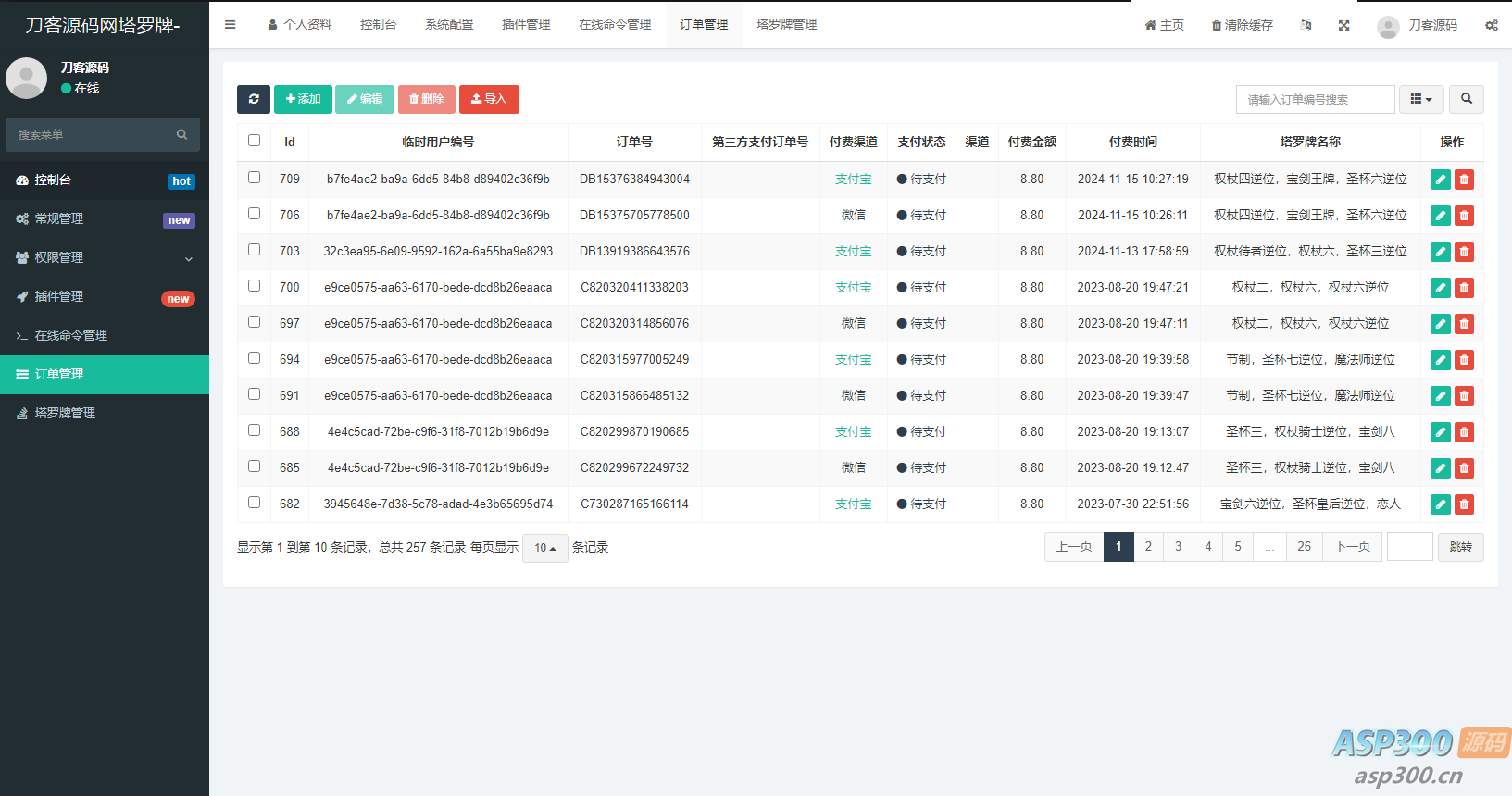The width and height of the screenshot is (1512, 796).
Task: Switch to the 塔罗牌管理 top tab
Action: [x=786, y=25]
